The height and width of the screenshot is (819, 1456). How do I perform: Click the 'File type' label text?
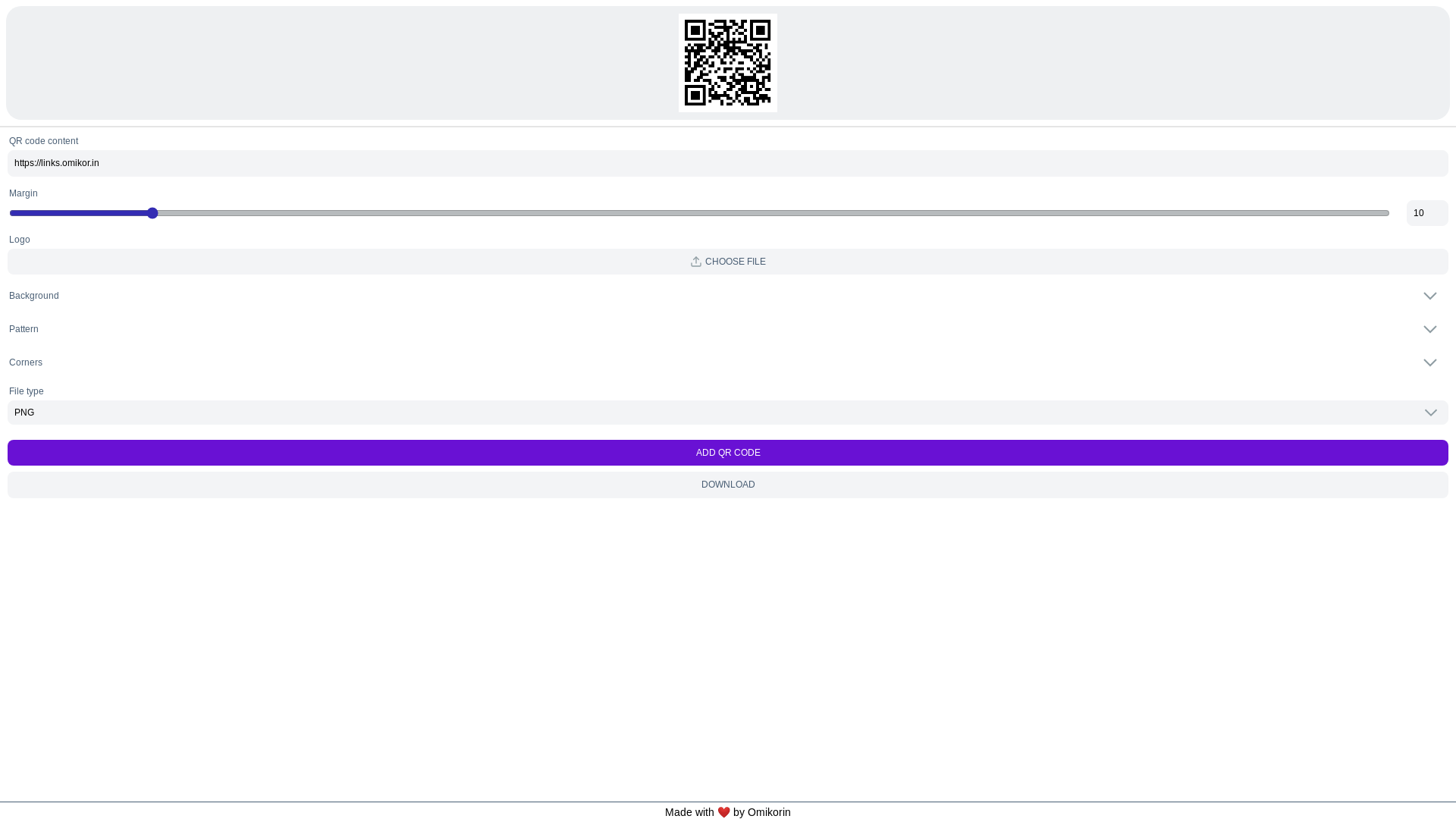[x=27, y=391]
